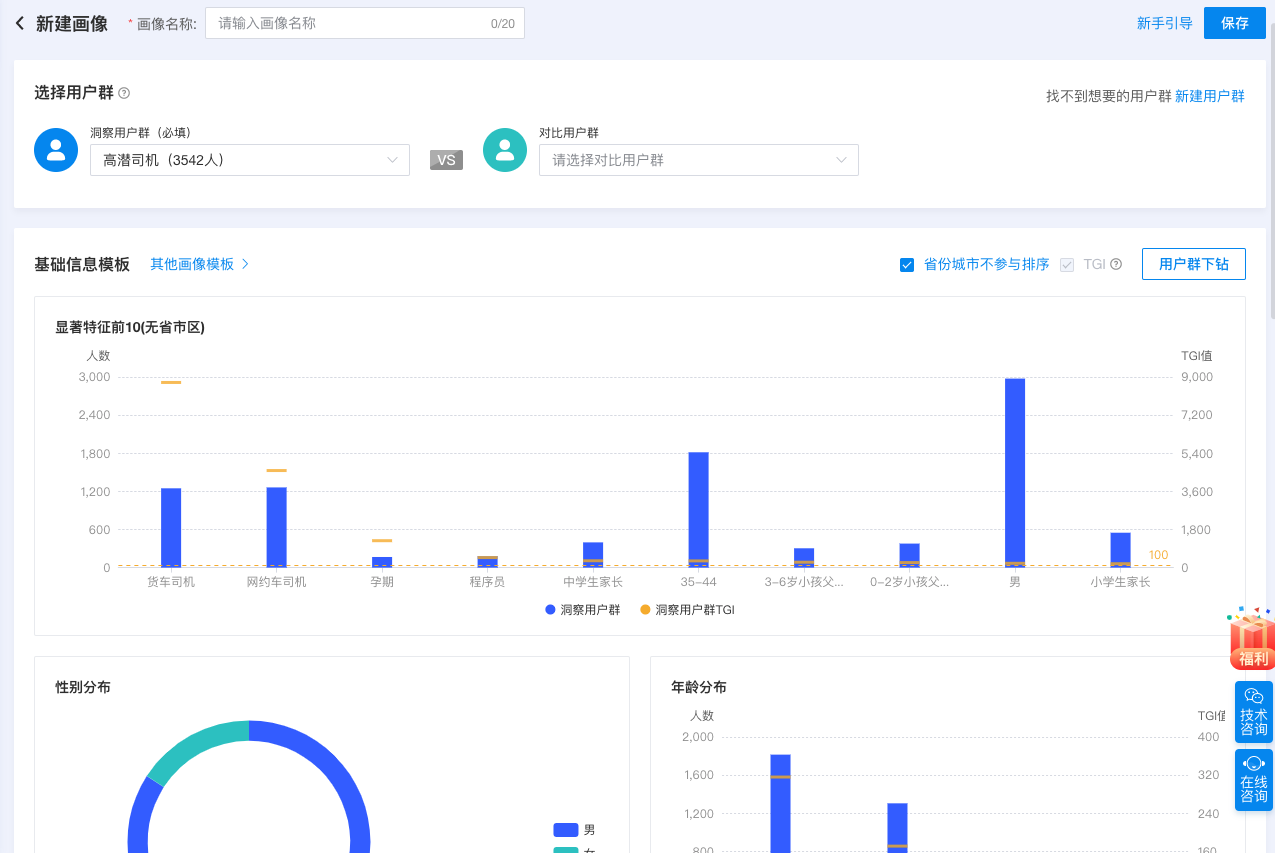
Task: Click the 小学生家长 bar in chart
Action: click(x=1120, y=550)
